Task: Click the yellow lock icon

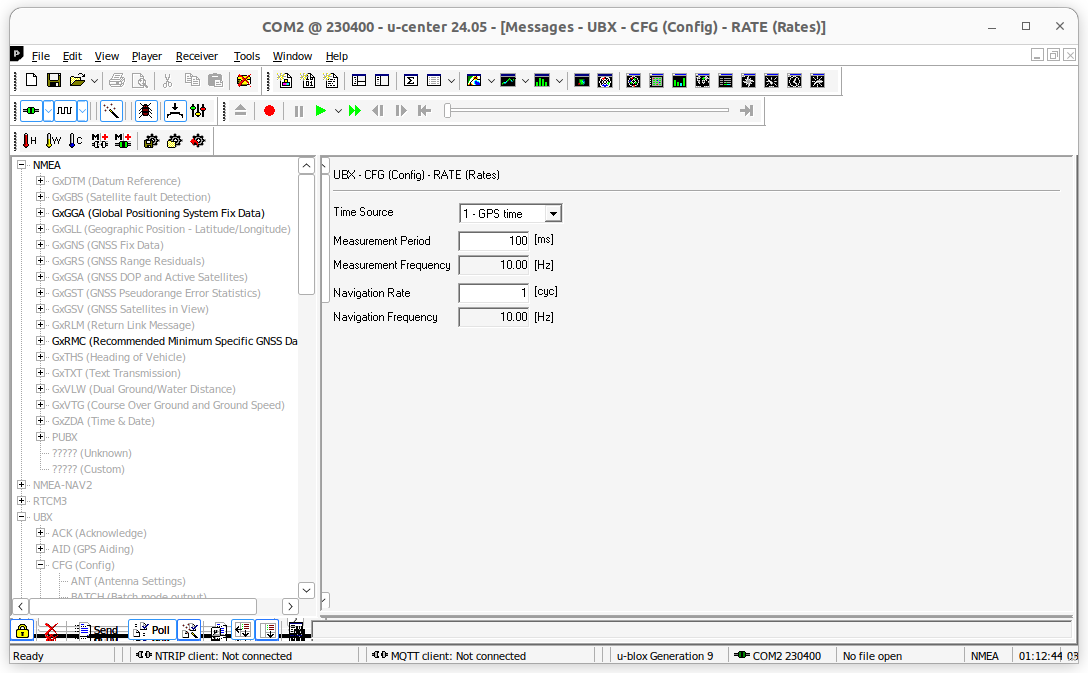Action: [22, 631]
